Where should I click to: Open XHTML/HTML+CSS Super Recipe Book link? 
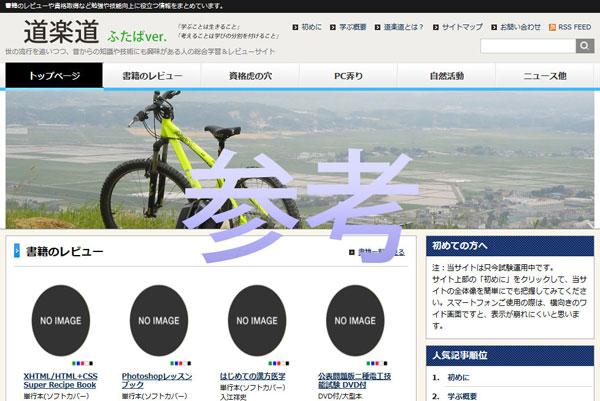pos(60,380)
